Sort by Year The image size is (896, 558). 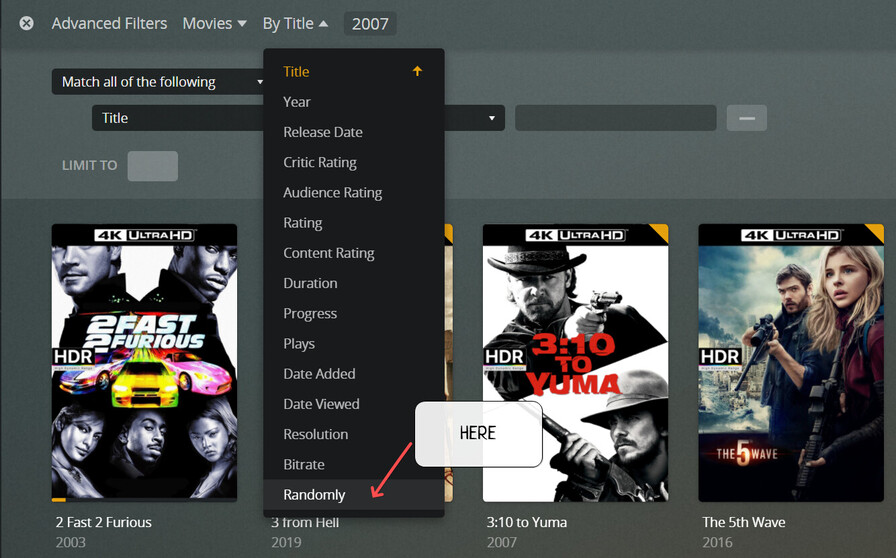pos(354,102)
